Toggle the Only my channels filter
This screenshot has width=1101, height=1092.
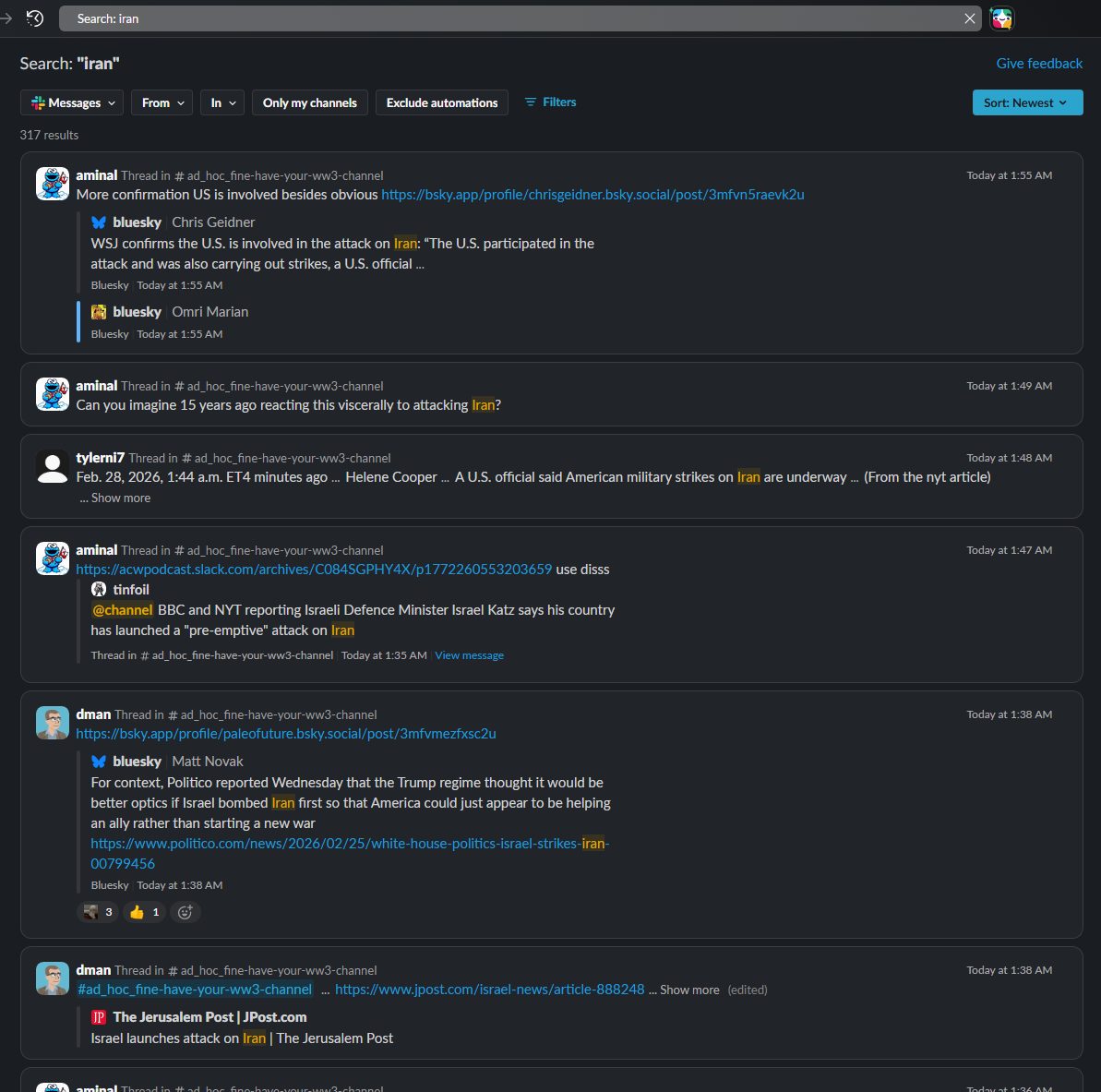coord(309,102)
